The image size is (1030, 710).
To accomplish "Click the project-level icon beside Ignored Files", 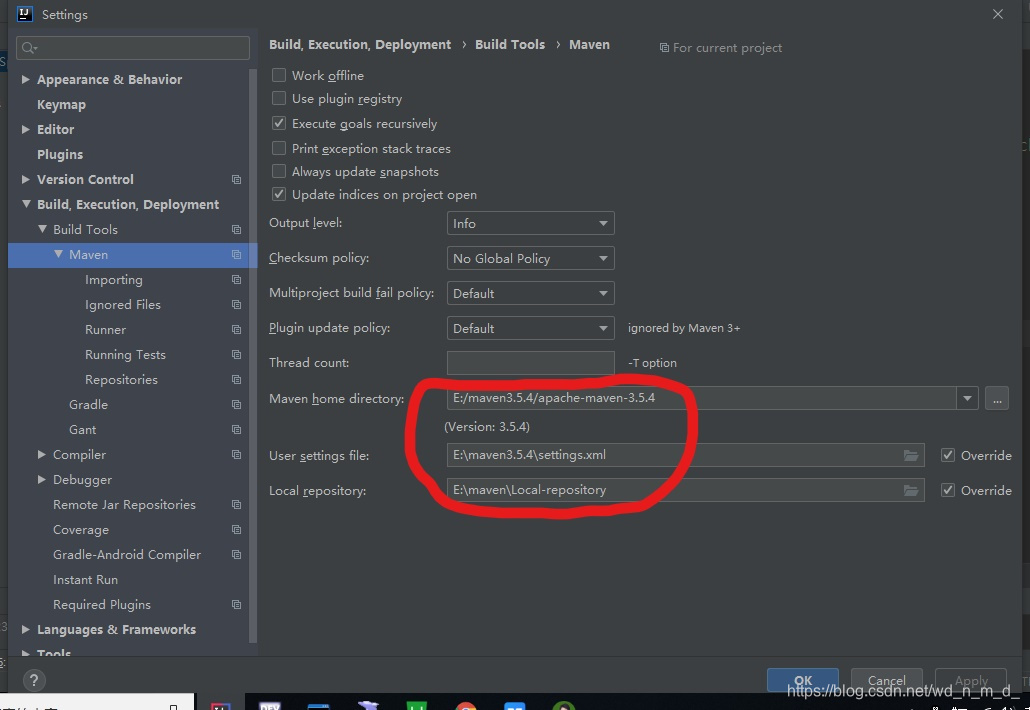I will pyautogui.click(x=236, y=304).
